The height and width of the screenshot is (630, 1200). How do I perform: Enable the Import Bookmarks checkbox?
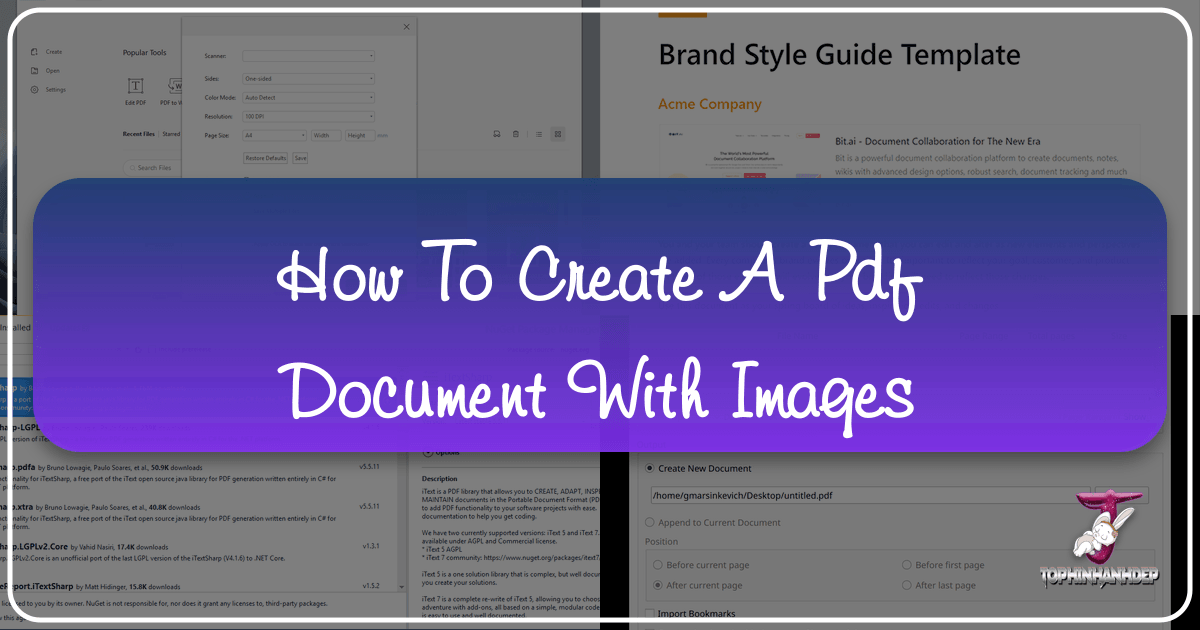click(x=650, y=611)
